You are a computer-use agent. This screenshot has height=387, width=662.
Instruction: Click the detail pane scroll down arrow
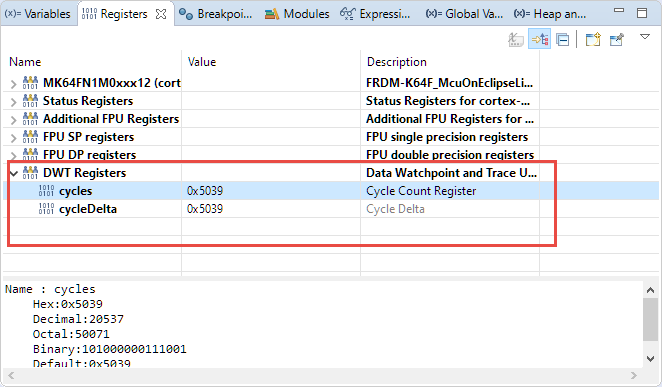coord(650,359)
